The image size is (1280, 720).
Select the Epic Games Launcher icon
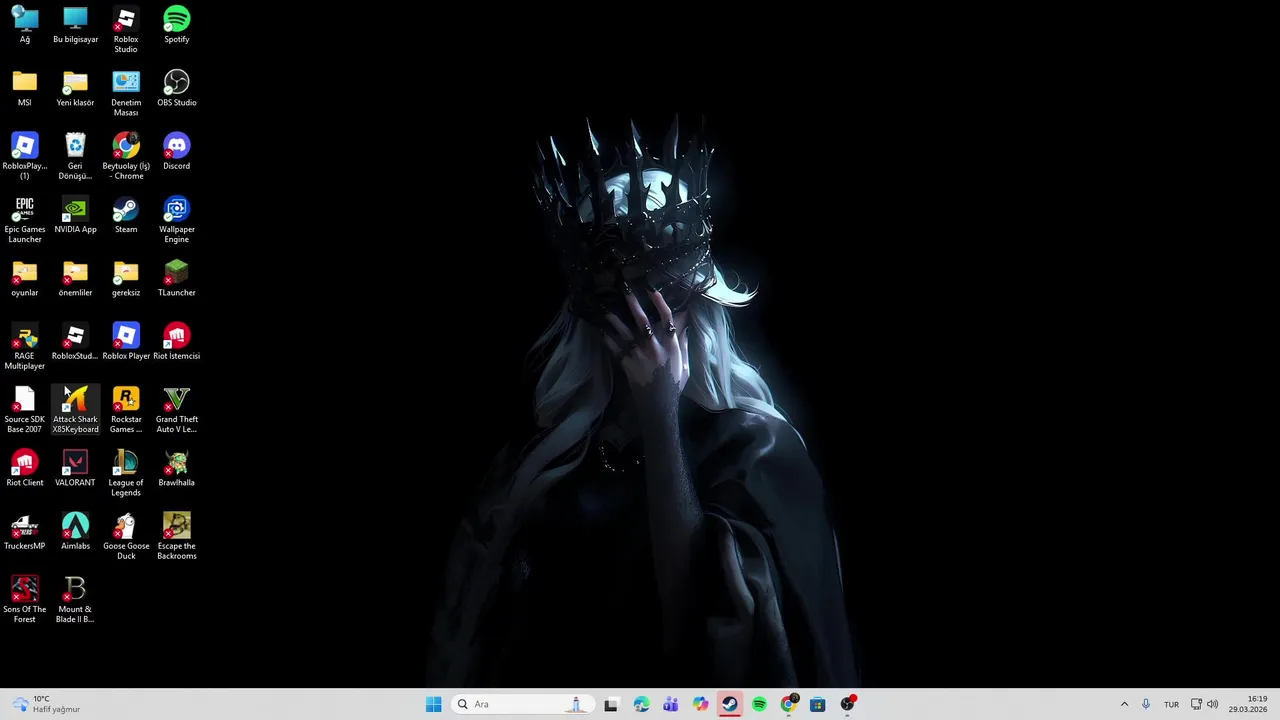25,220
